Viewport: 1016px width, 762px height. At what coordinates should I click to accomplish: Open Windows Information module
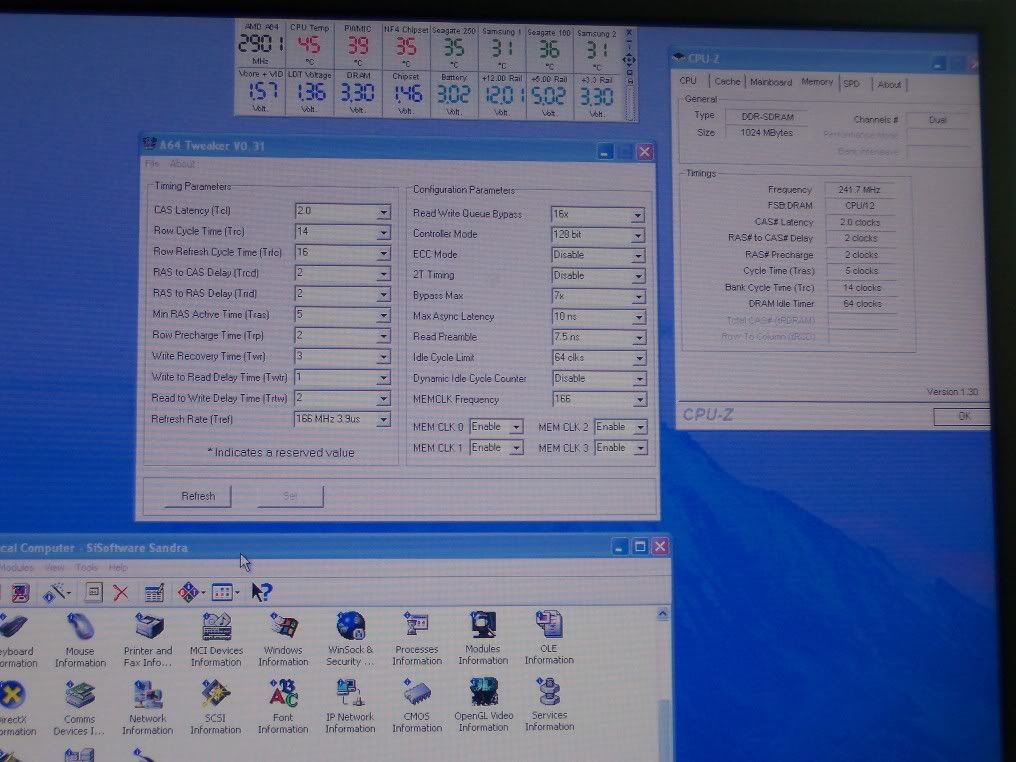click(283, 638)
